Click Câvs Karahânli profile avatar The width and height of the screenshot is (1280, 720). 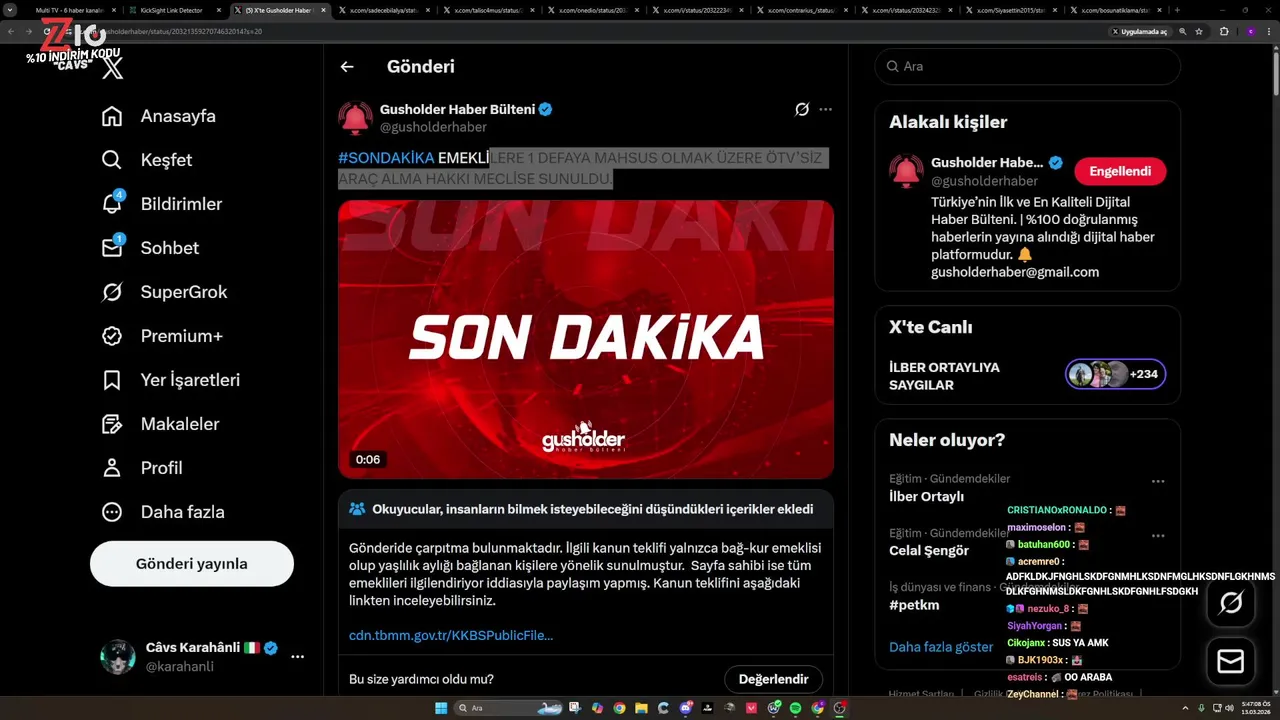point(118,657)
